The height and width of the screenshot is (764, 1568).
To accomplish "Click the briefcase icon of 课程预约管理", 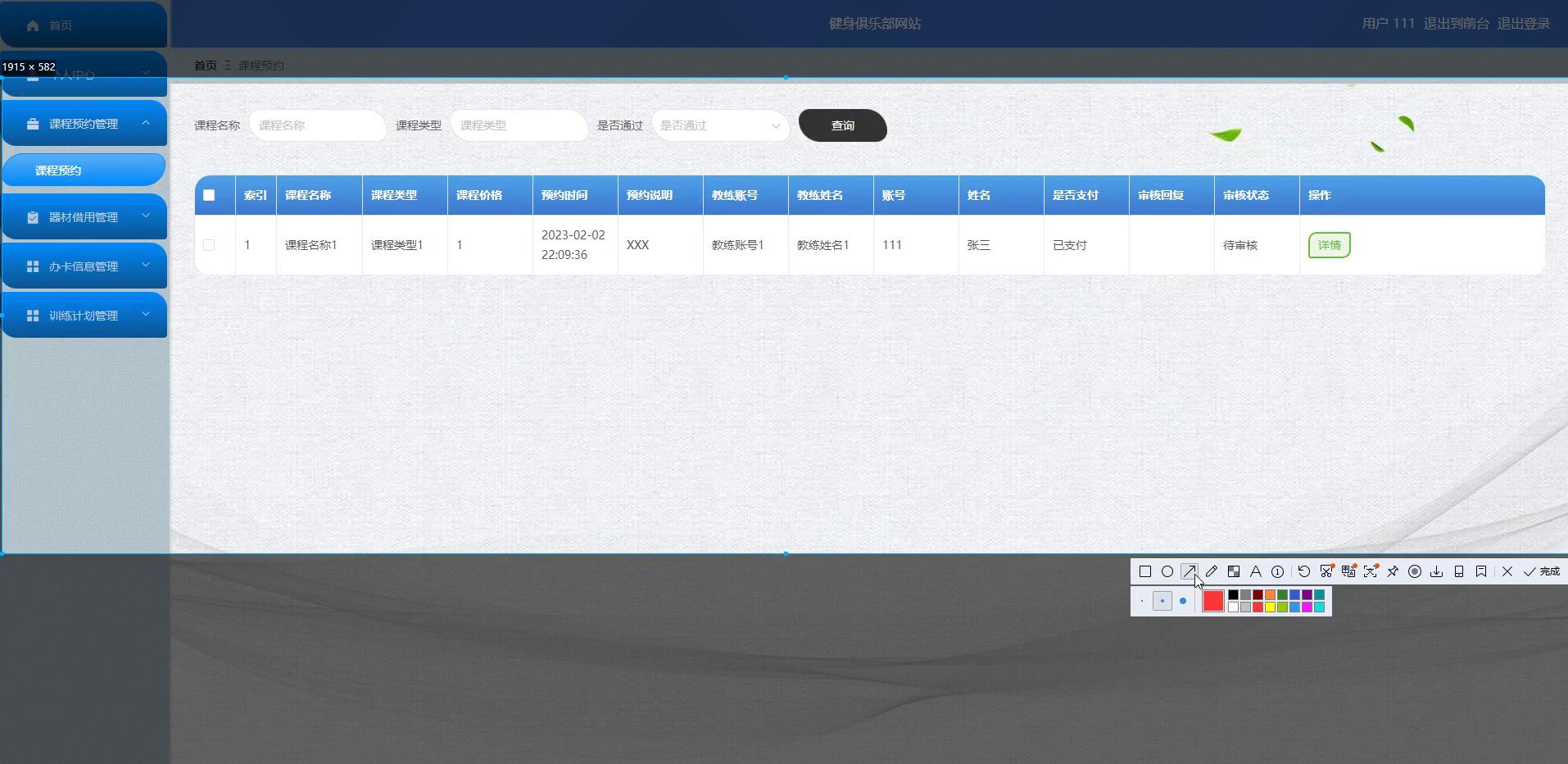I will pyautogui.click(x=33, y=124).
